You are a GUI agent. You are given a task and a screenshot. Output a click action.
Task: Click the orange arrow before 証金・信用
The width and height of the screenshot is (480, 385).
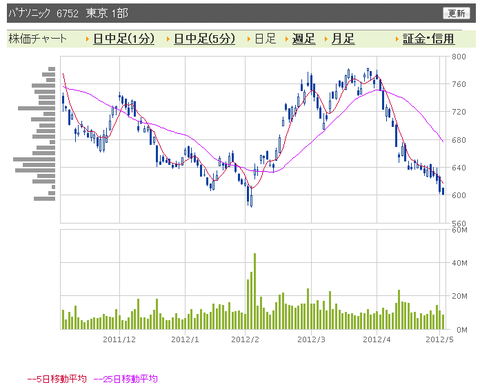[x=397, y=39]
